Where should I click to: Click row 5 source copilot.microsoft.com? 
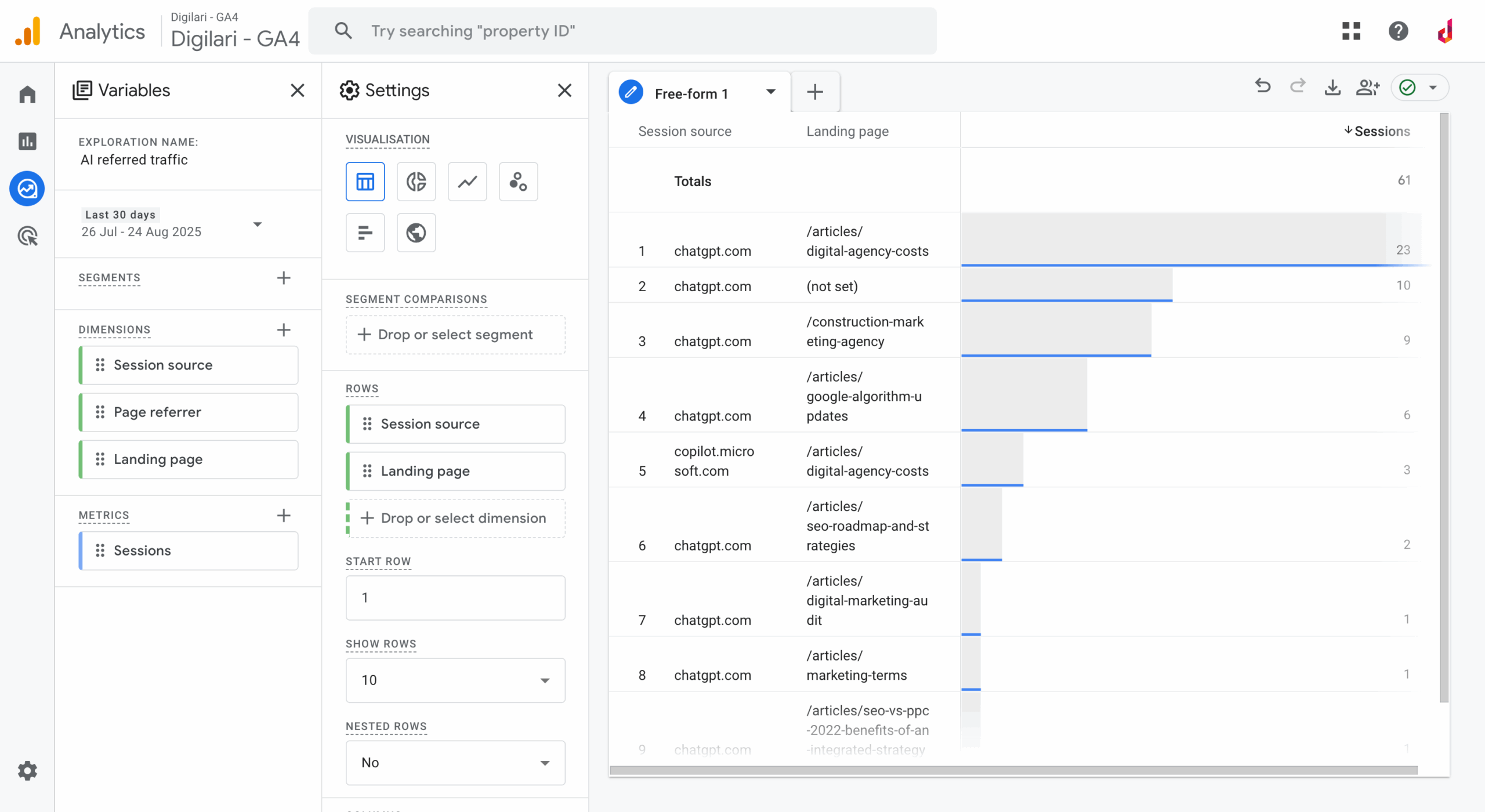[714, 461]
